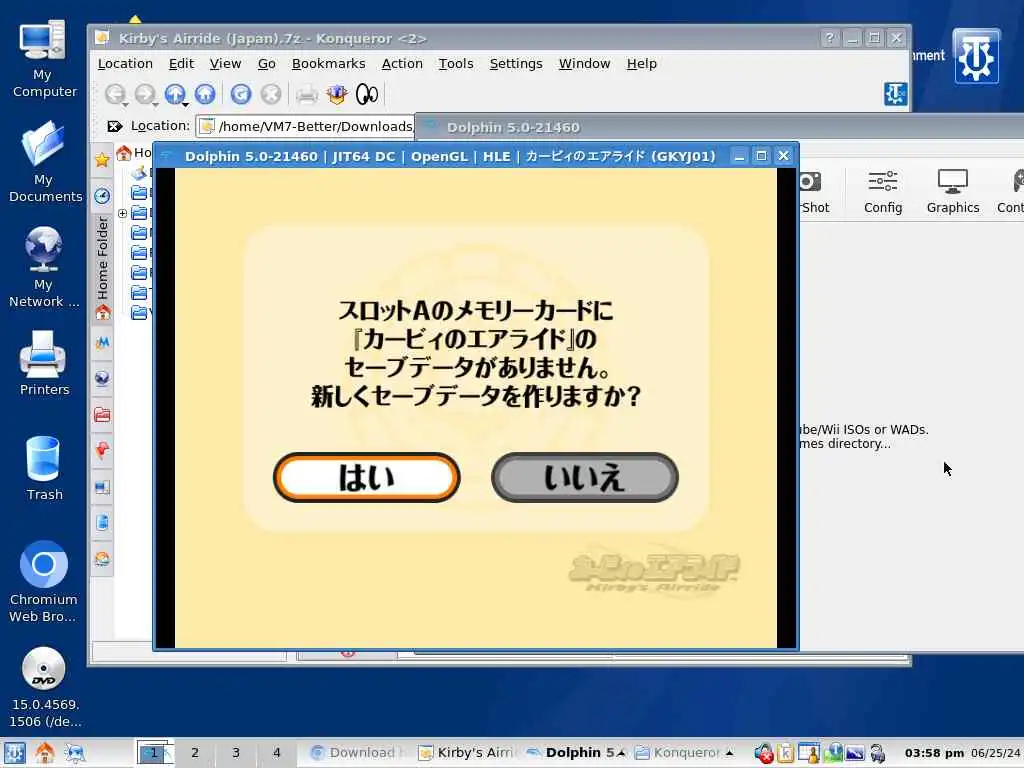Select the Home Folder sidebar tab

tap(103, 268)
